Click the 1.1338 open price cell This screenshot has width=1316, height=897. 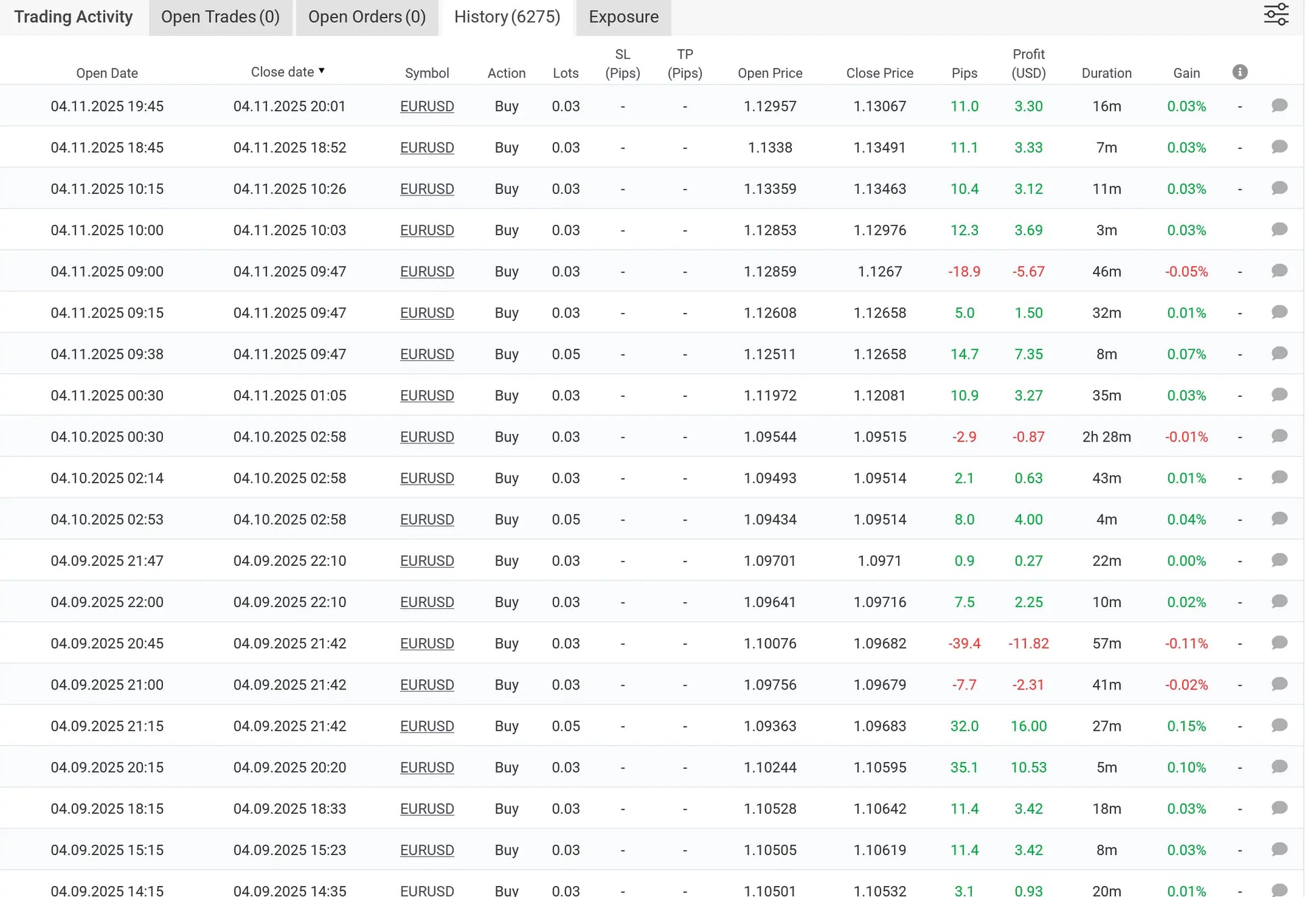[x=770, y=147]
